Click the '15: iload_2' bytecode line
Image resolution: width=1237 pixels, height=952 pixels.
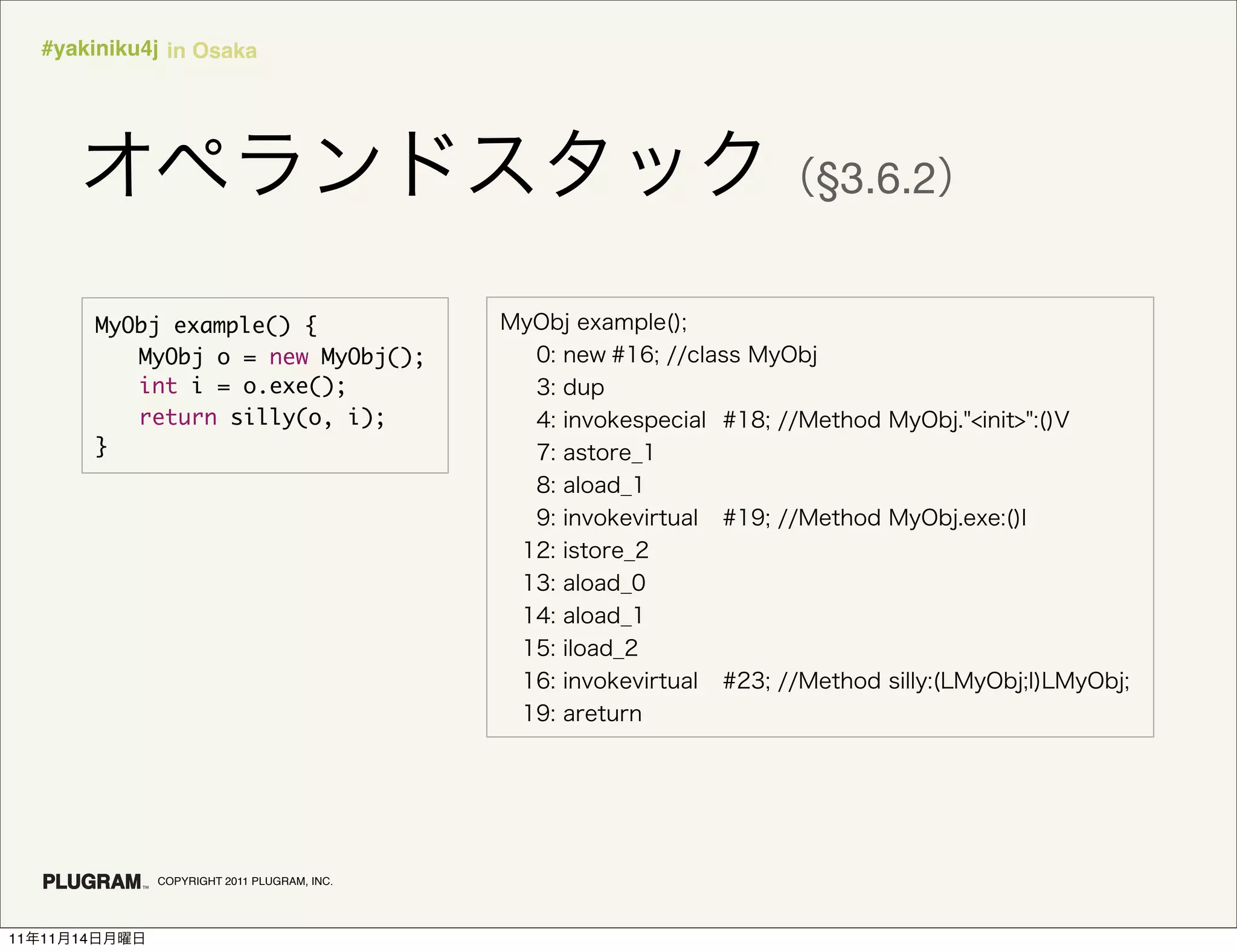pyautogui.click(x=580, y=648)
